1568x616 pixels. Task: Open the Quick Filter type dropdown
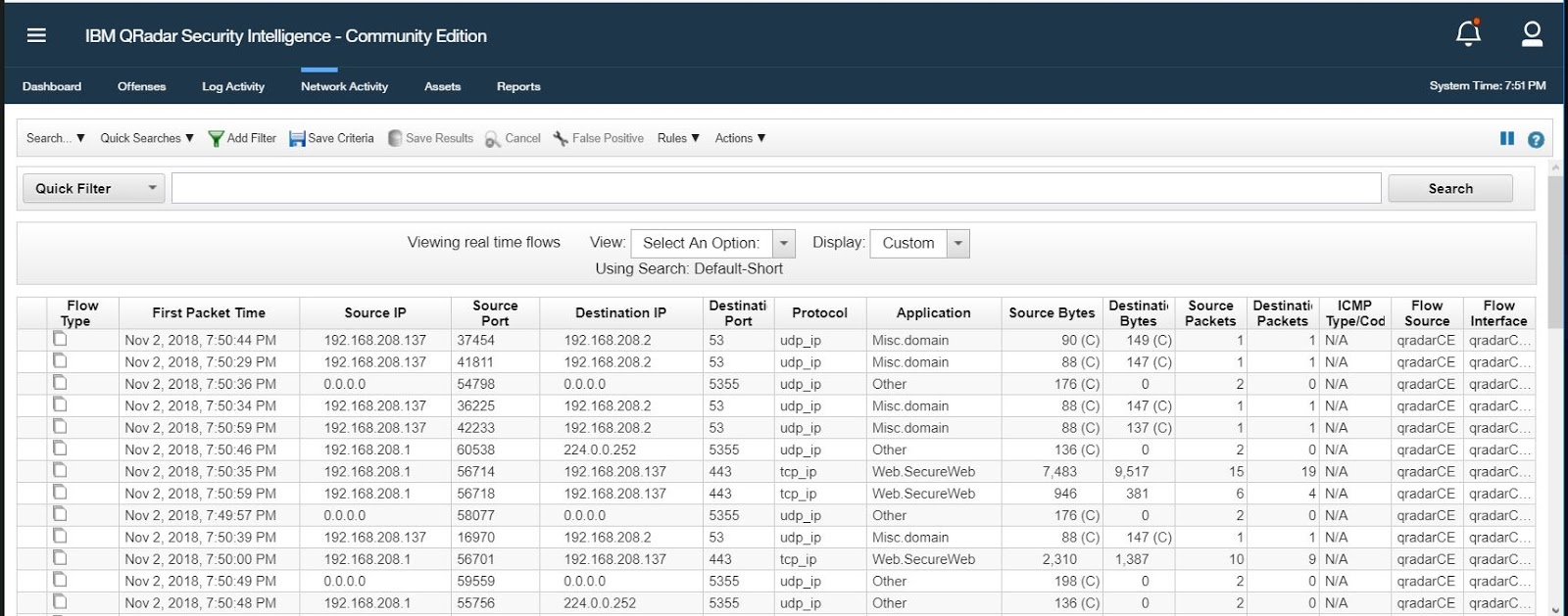pos(93,188)
